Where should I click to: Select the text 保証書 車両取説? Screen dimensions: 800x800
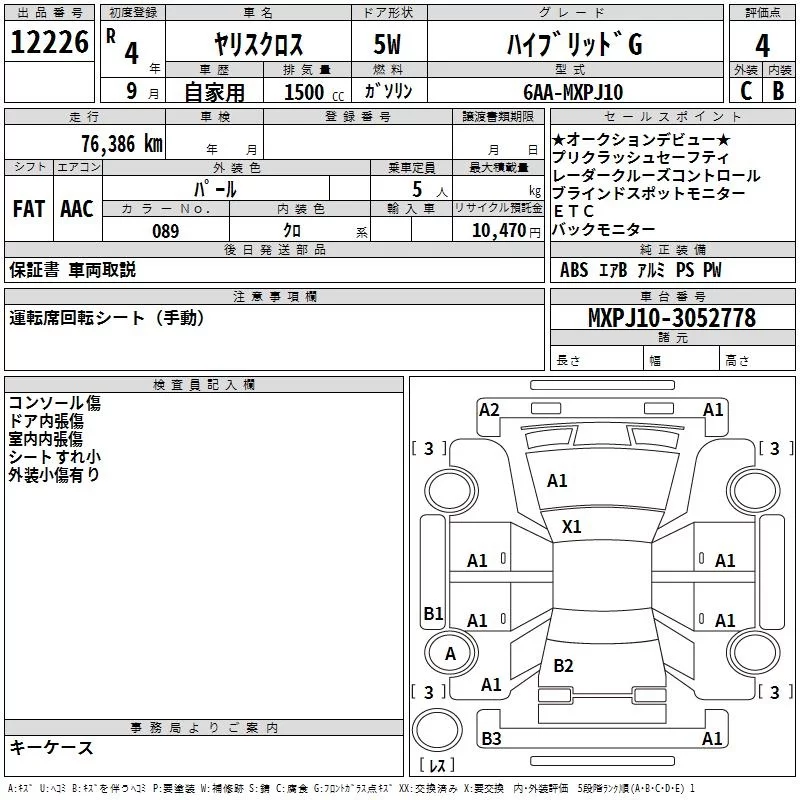[72, 270]
